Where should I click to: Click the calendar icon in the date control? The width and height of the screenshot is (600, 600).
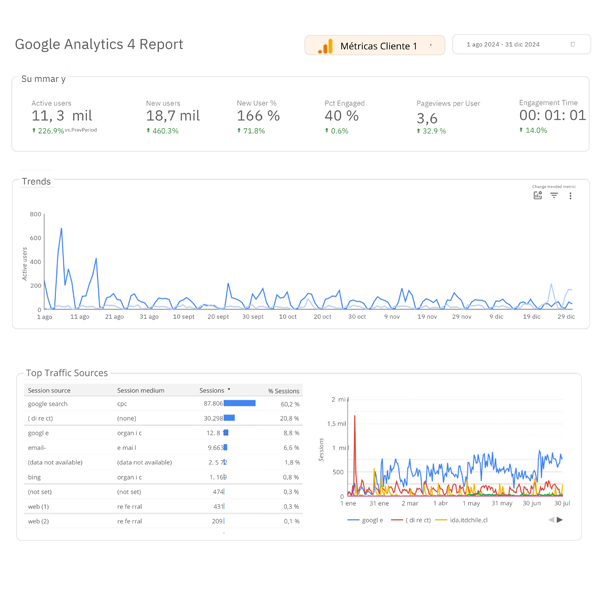coord(573,45)
